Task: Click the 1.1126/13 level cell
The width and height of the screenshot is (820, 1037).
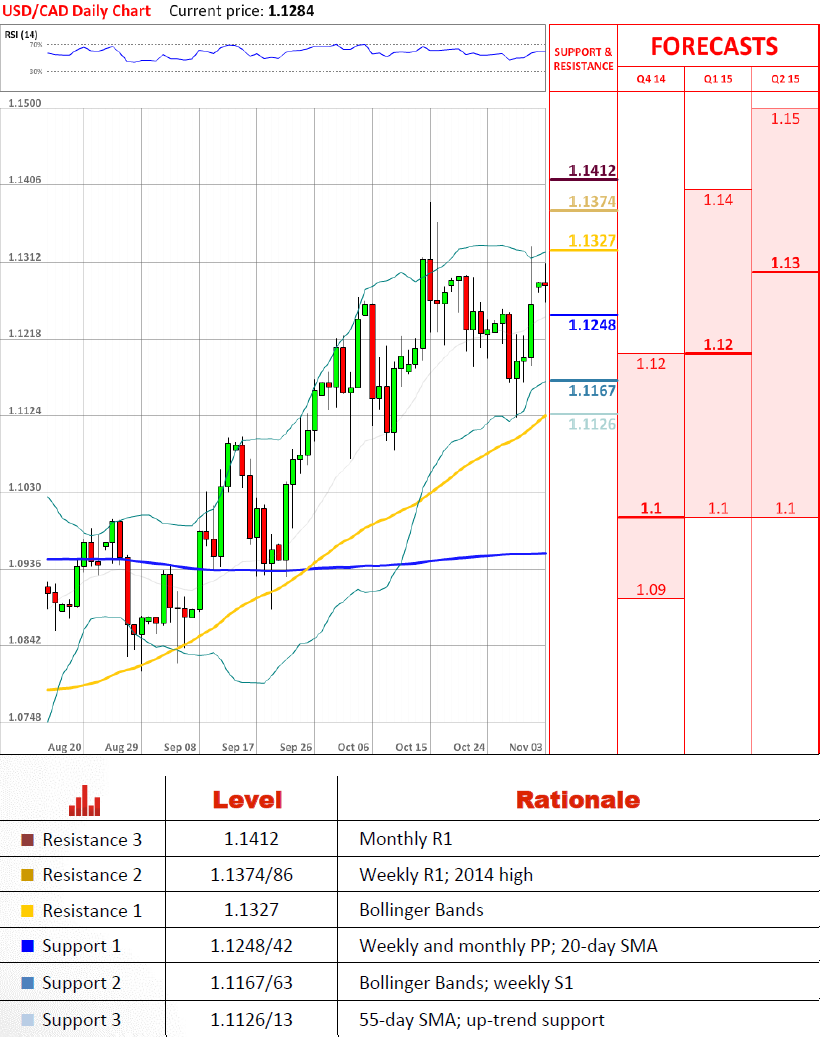Action: pyautogui.click(x=251, y=1020)
